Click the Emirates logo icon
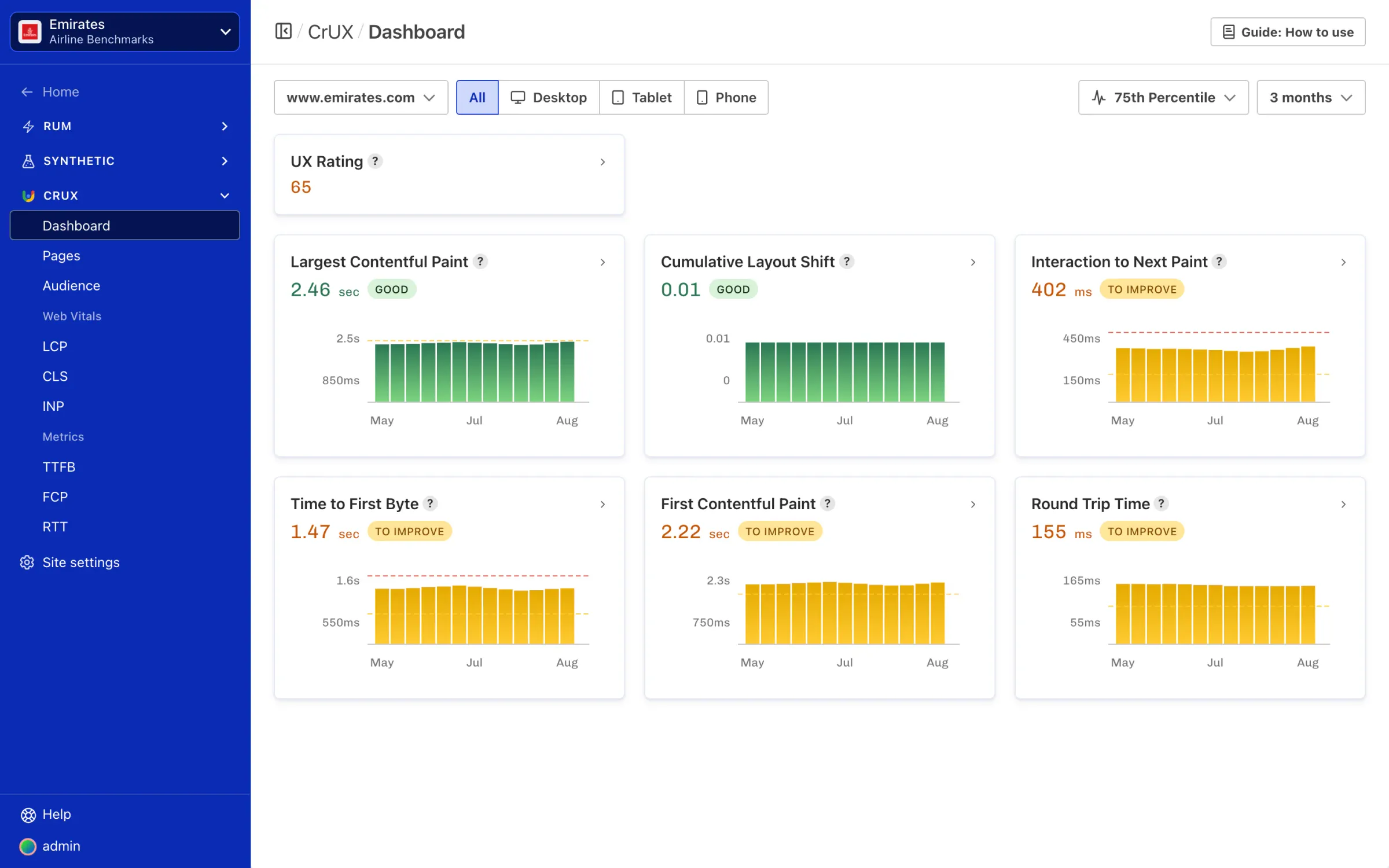 [30, 32]
